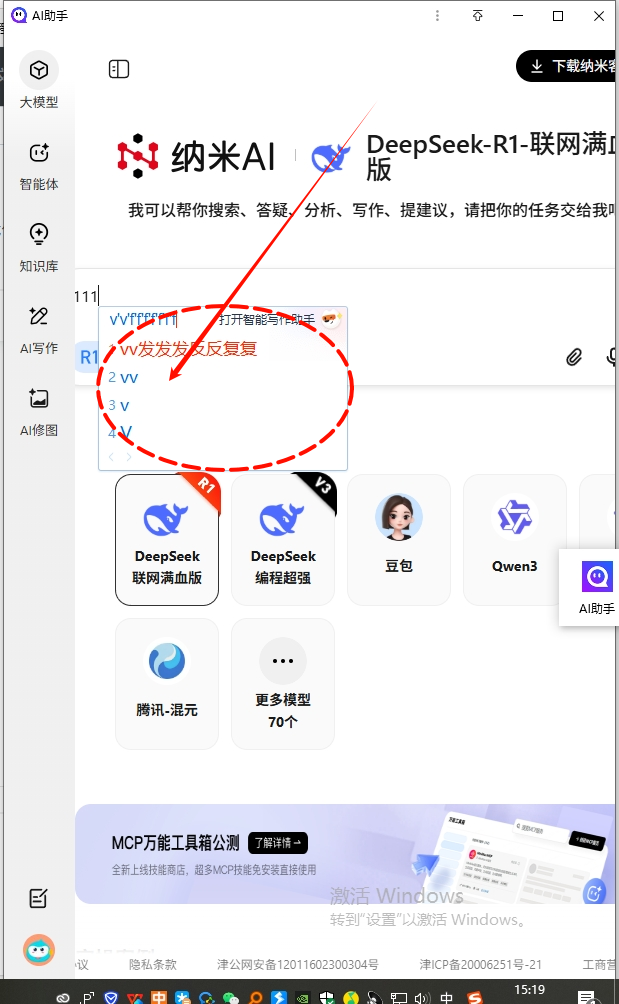Click the volume speaker icon in the taskbar

point(422,997)
